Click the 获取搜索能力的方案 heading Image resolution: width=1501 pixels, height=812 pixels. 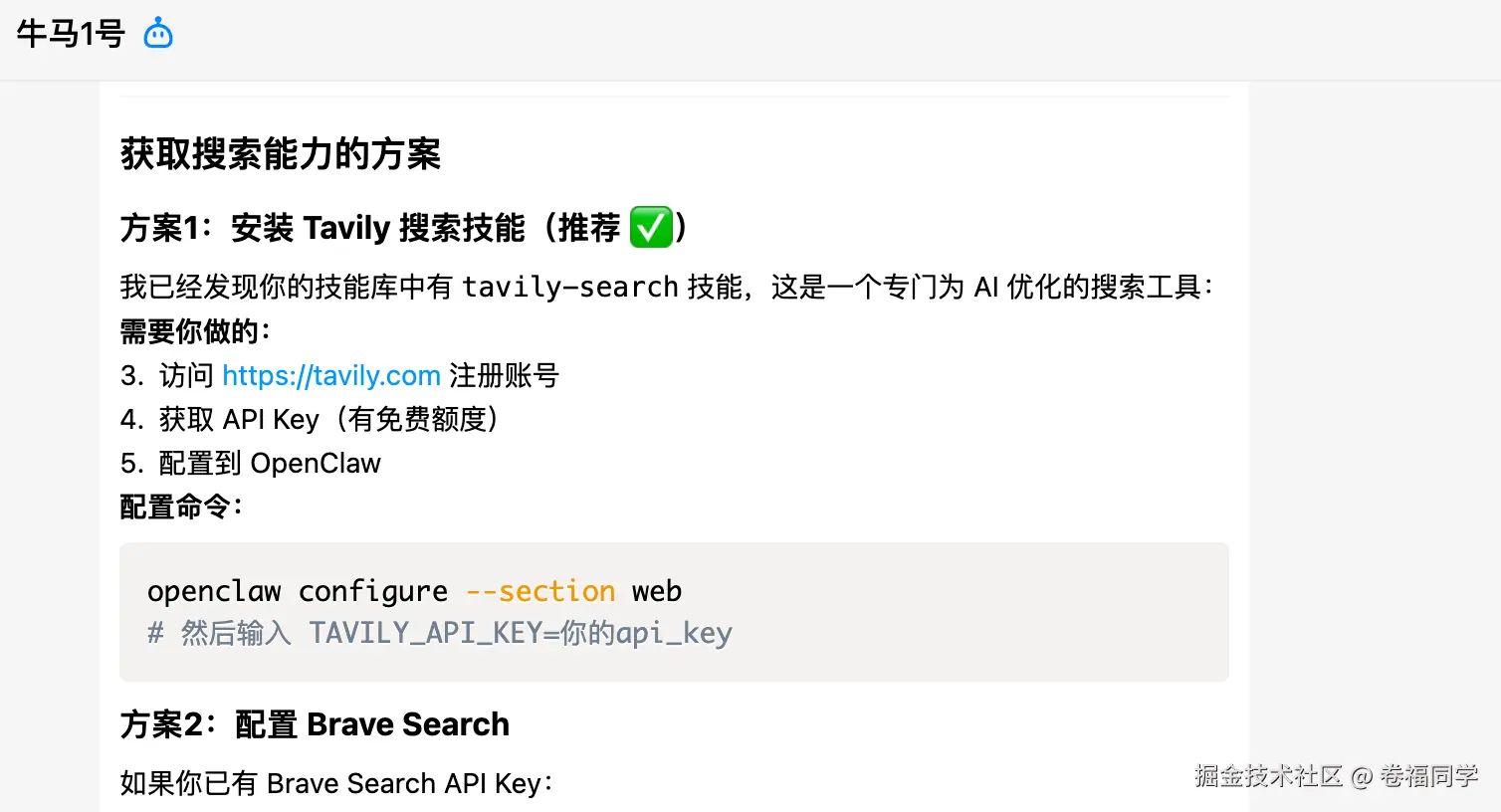click(x=281, y=154)
